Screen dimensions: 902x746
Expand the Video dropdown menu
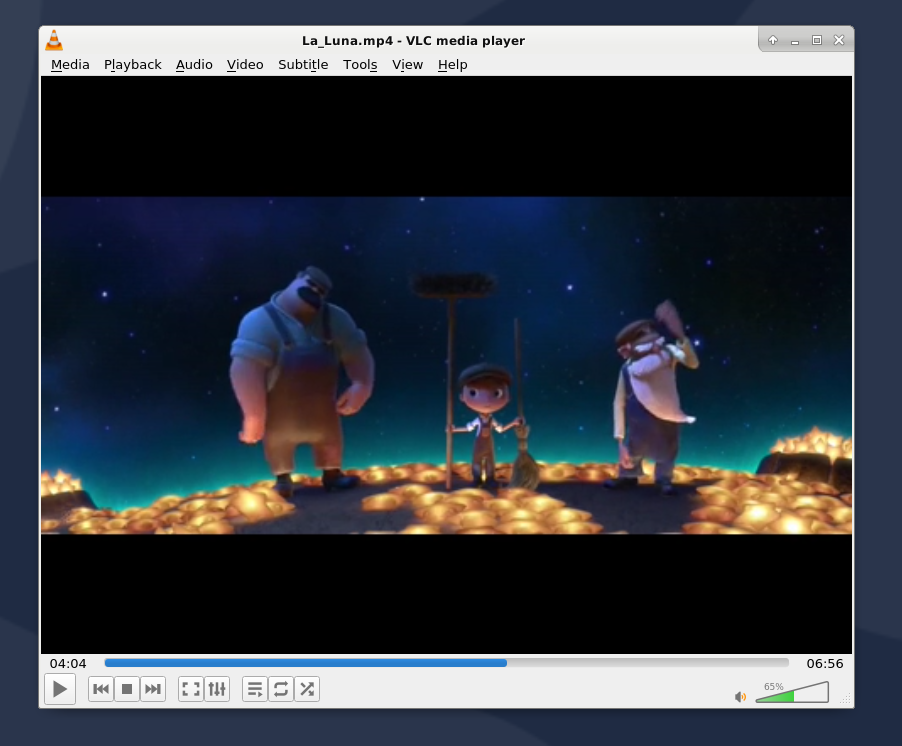(x=245, y=65)
